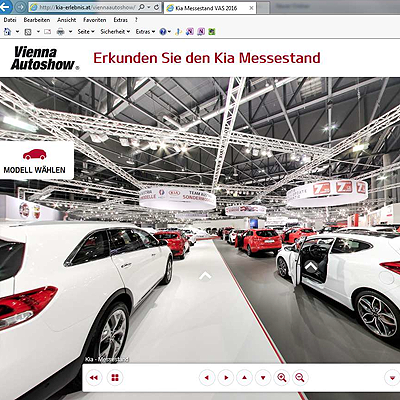The height and width of the screenshot is (400, 400).
Task: Zoom out with the magnifier minus button
Action: 300,378
